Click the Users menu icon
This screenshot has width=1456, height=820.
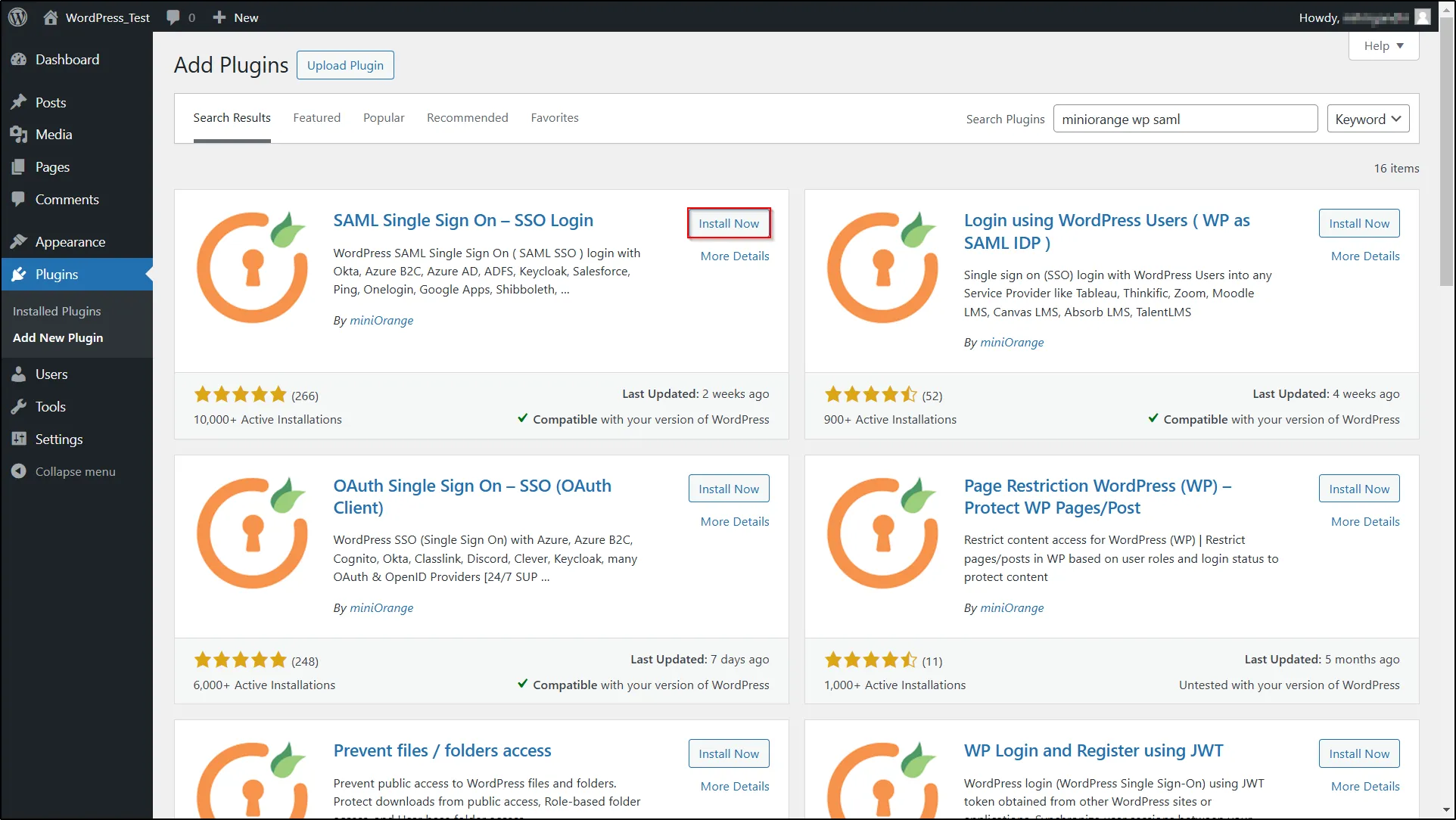[x=20, y=374]
